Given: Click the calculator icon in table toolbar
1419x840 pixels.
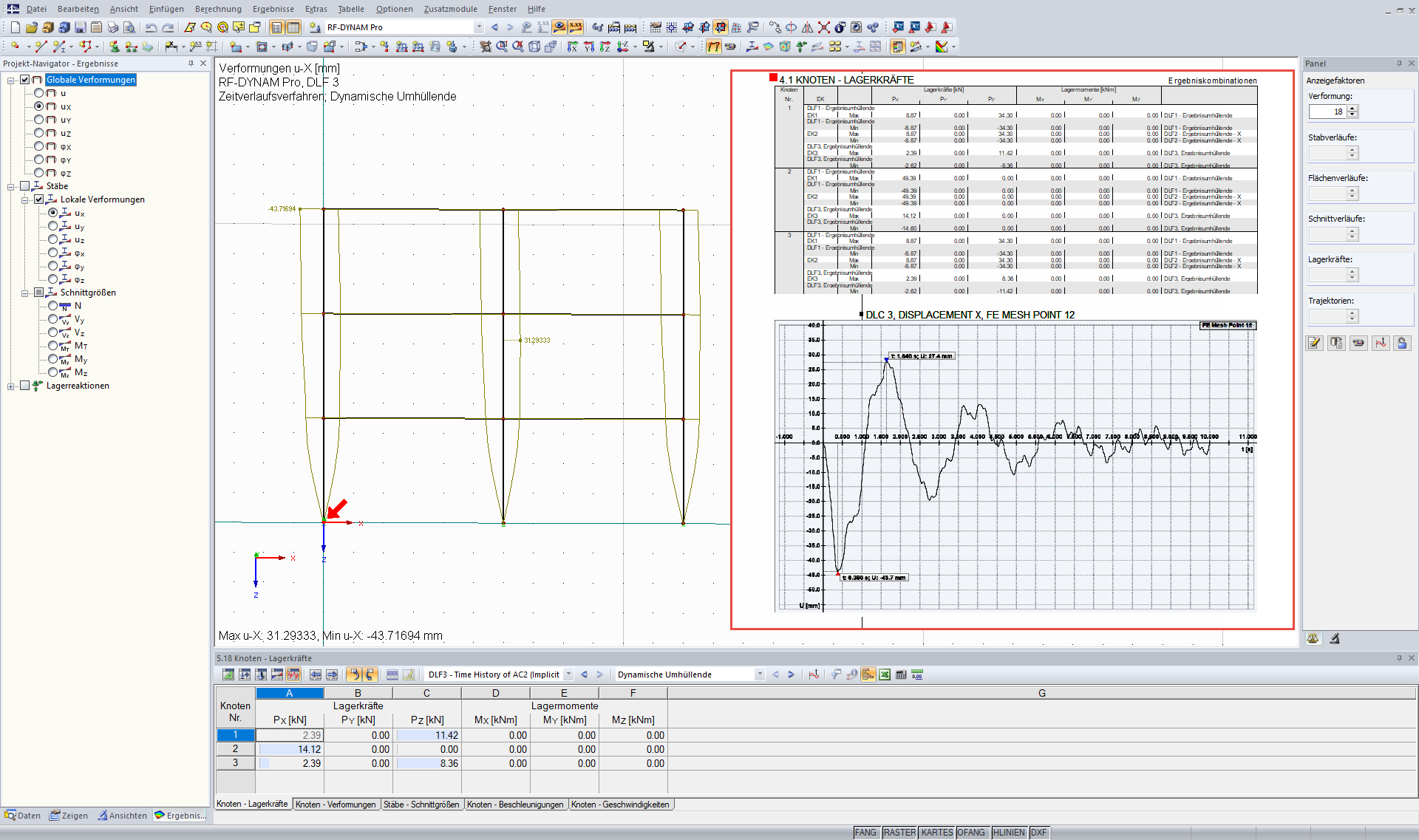Looking at the screenshot, I should pyautogui.click(x=901, y=674).
